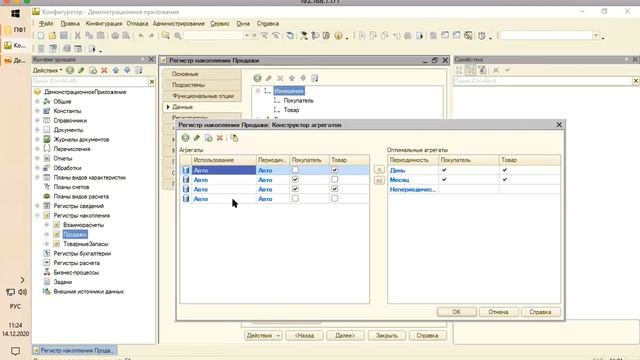Add a new aggregate with green plus icon
Viewport: 640px width, 360px height.
point(185,138)
